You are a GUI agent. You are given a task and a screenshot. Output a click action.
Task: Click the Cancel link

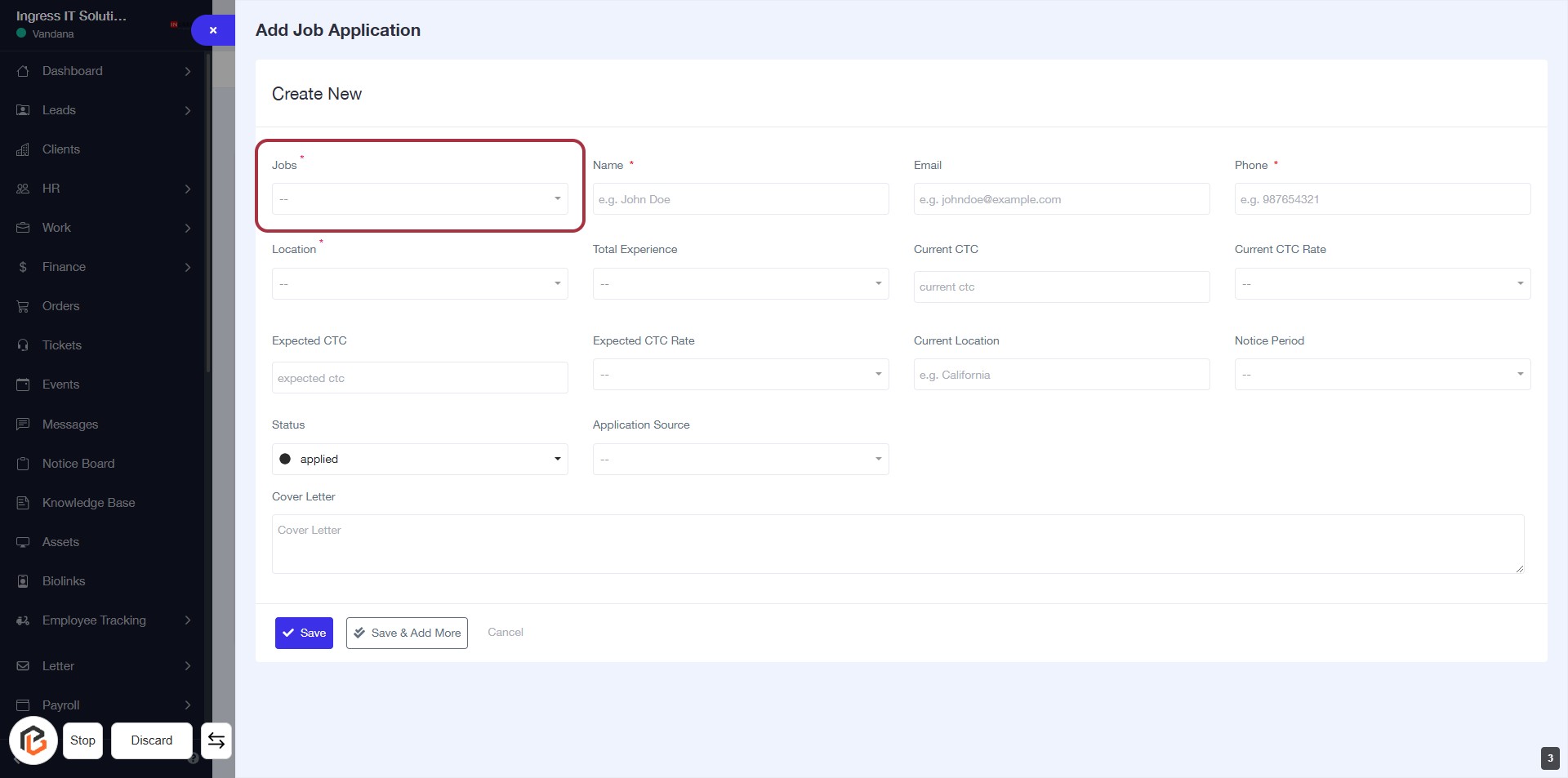click(x=505, y=632)
